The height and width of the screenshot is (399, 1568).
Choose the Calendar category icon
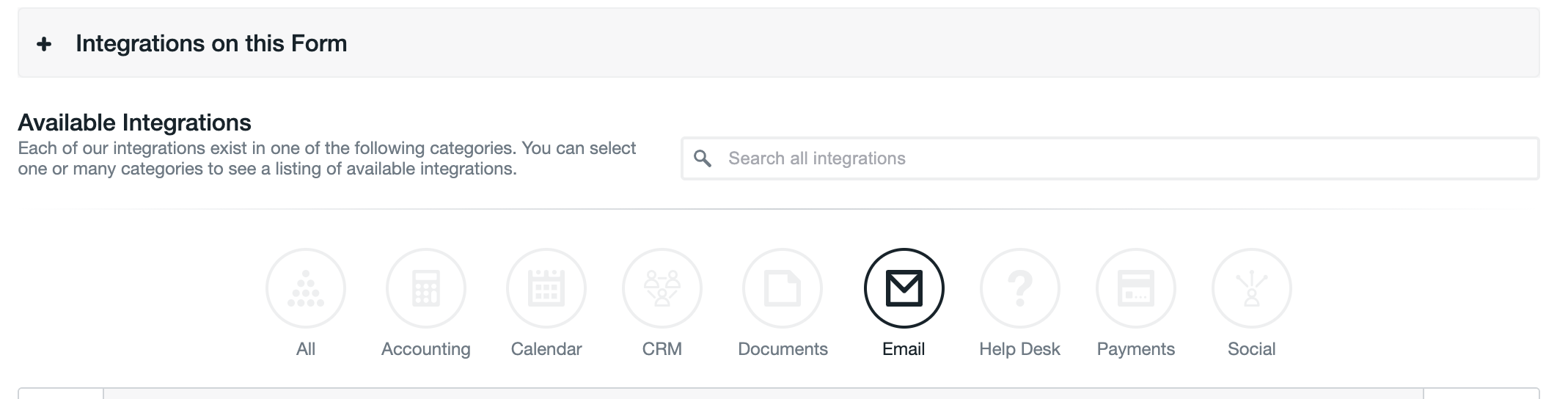(x=546, y=288)
